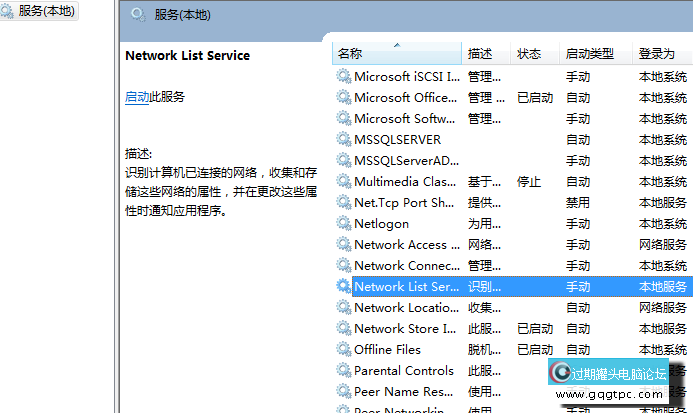The height and width of the screenshot is (413, 693).
Task: Click gear icon beside left tree 服务(本地)
Action: point(7,11)
